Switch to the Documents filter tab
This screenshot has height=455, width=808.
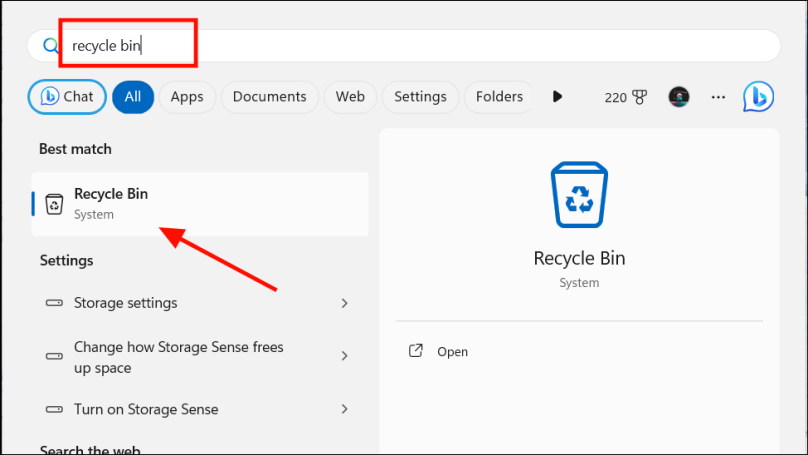269,97
